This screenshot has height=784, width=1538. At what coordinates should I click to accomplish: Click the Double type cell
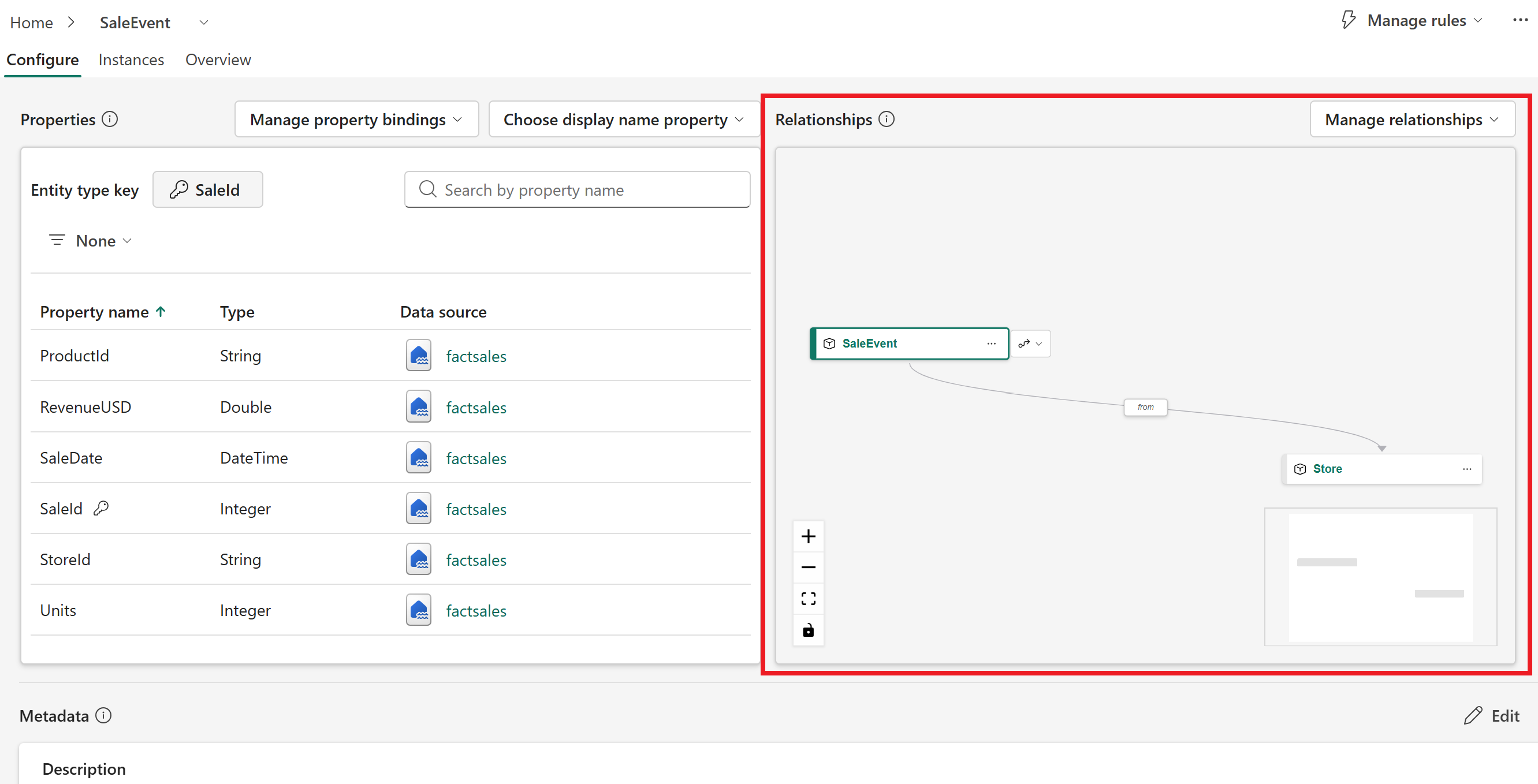pyautogui.click(x=245, y=407)
